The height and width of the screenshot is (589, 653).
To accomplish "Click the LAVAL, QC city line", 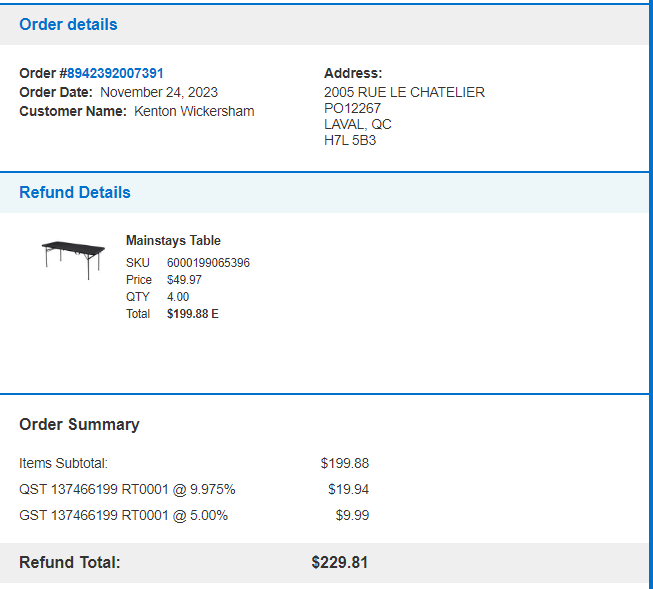I will coord(358,124).
